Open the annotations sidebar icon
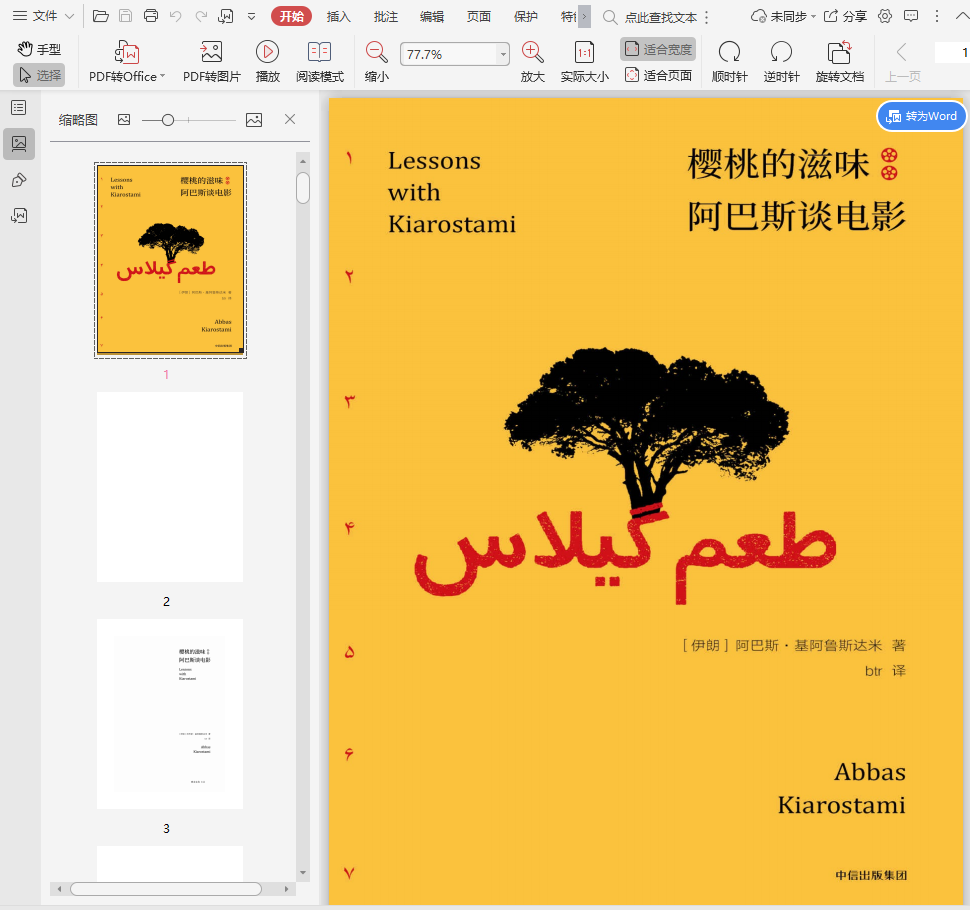The width and height of the screenshot is (970, 910). pyautogui.click(x=19, y=180)
